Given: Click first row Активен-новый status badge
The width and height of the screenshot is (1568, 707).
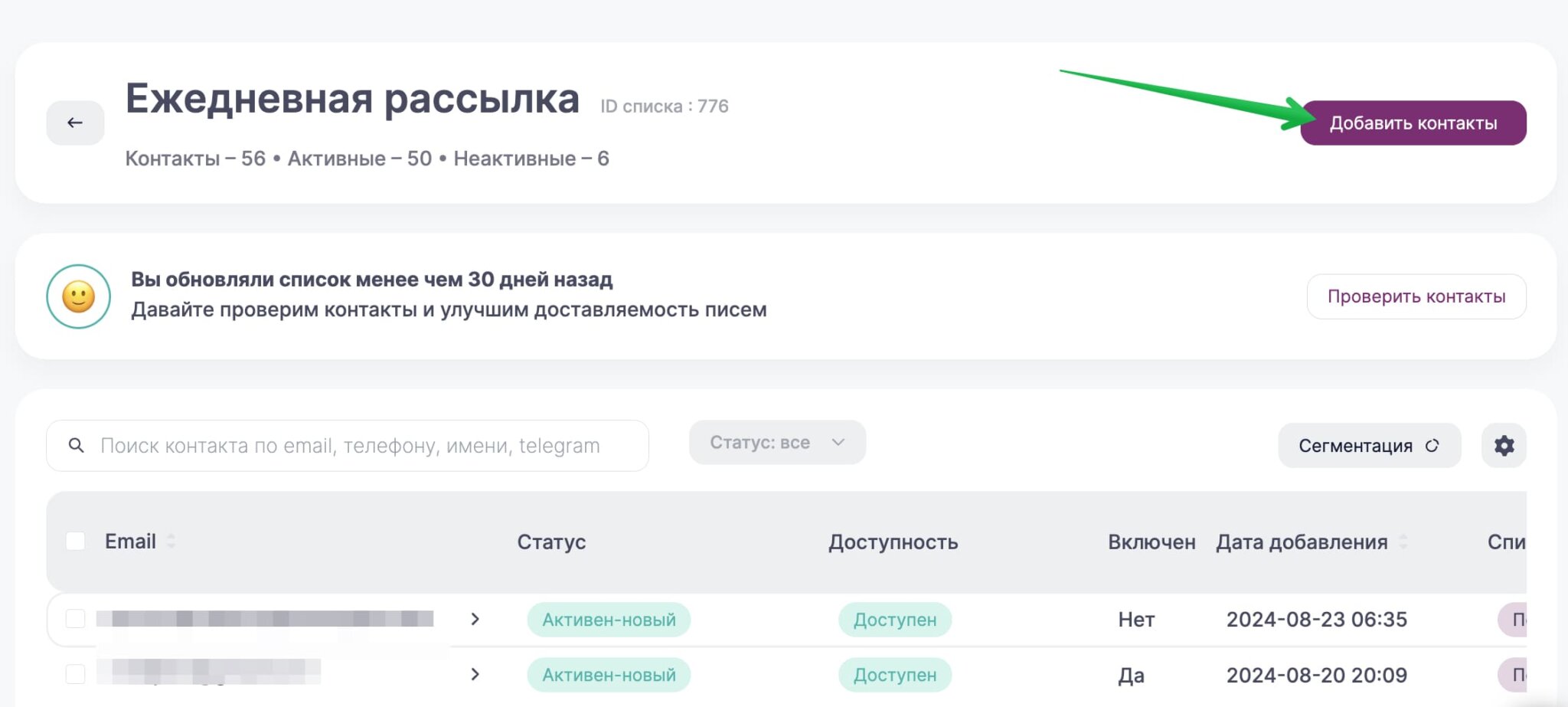Looking at the screenshot, I should (x=609, y=620).
